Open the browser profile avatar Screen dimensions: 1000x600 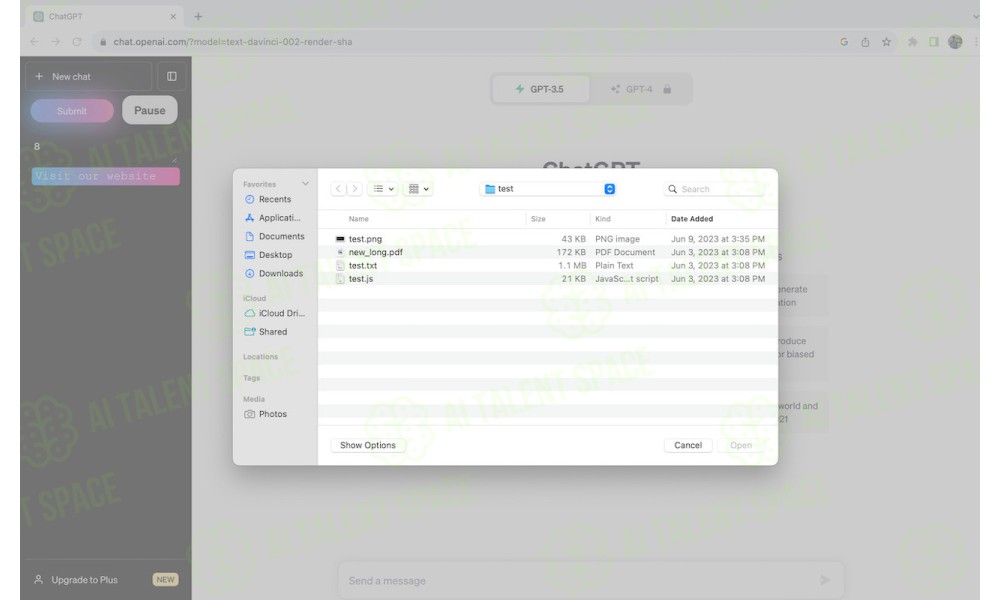(x=955, y=42)
